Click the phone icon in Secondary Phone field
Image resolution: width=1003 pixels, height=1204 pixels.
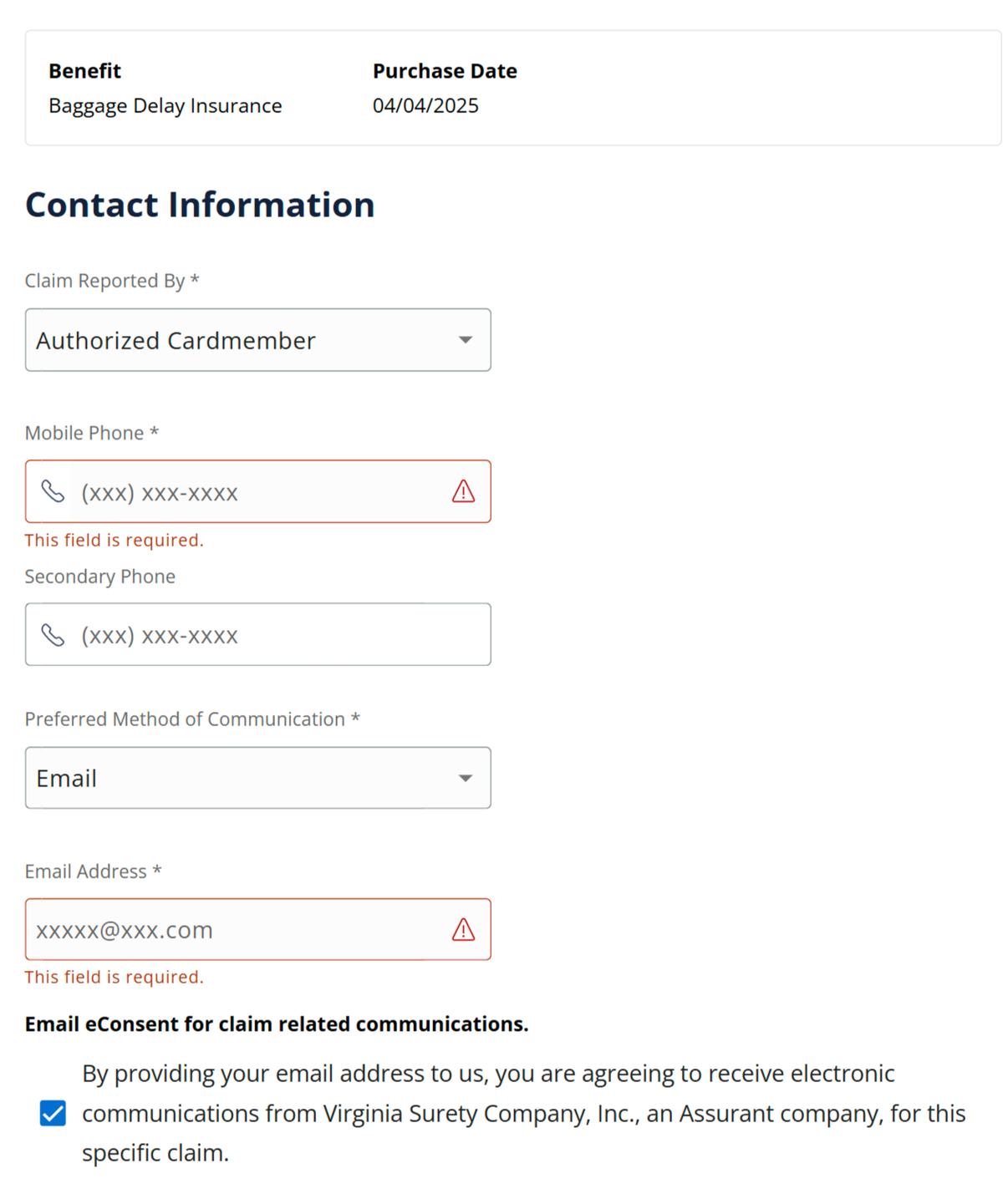click(53, 635)
